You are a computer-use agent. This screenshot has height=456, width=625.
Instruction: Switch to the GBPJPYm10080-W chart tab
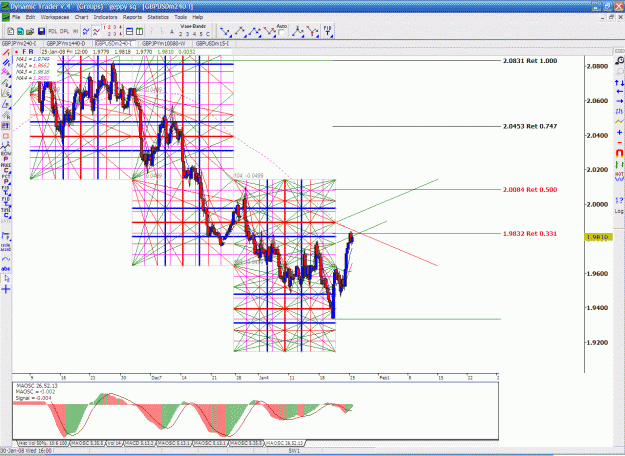click(x=163, y=43)
